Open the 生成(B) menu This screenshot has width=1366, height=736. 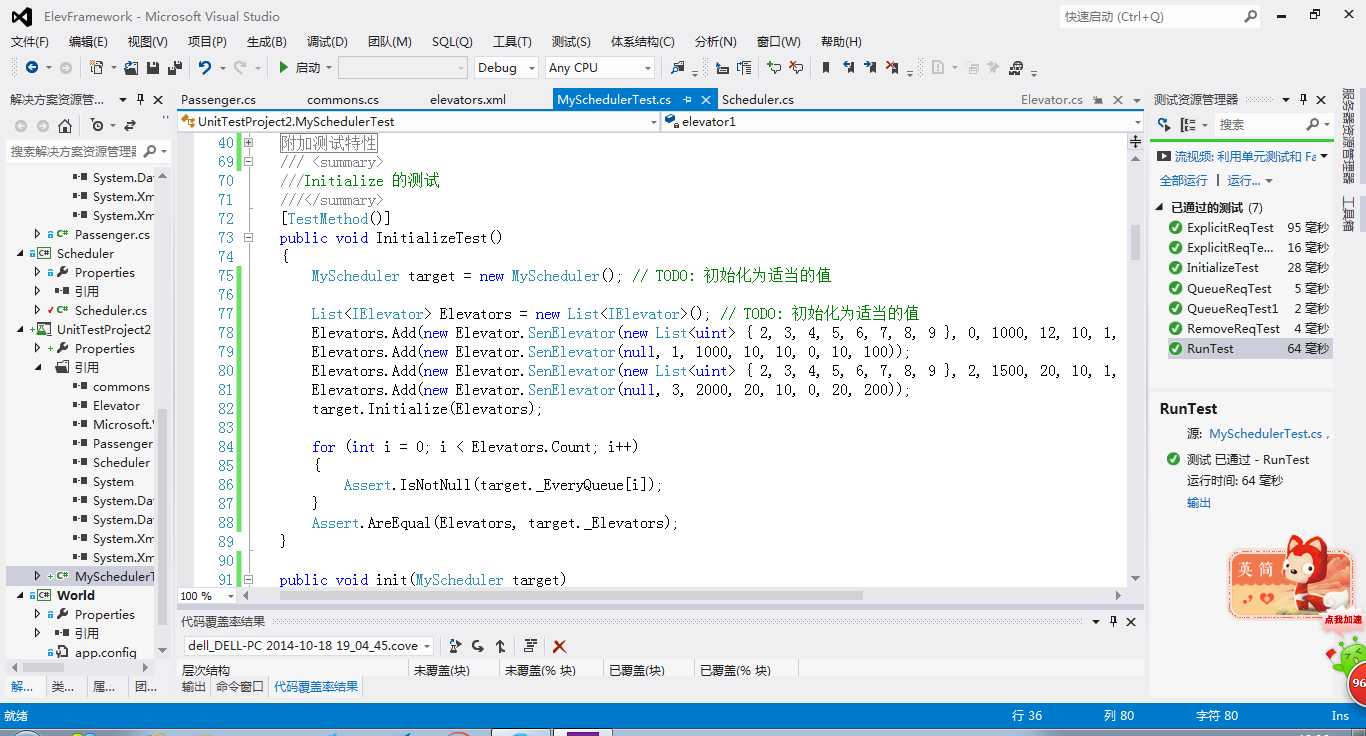(267, 41)
